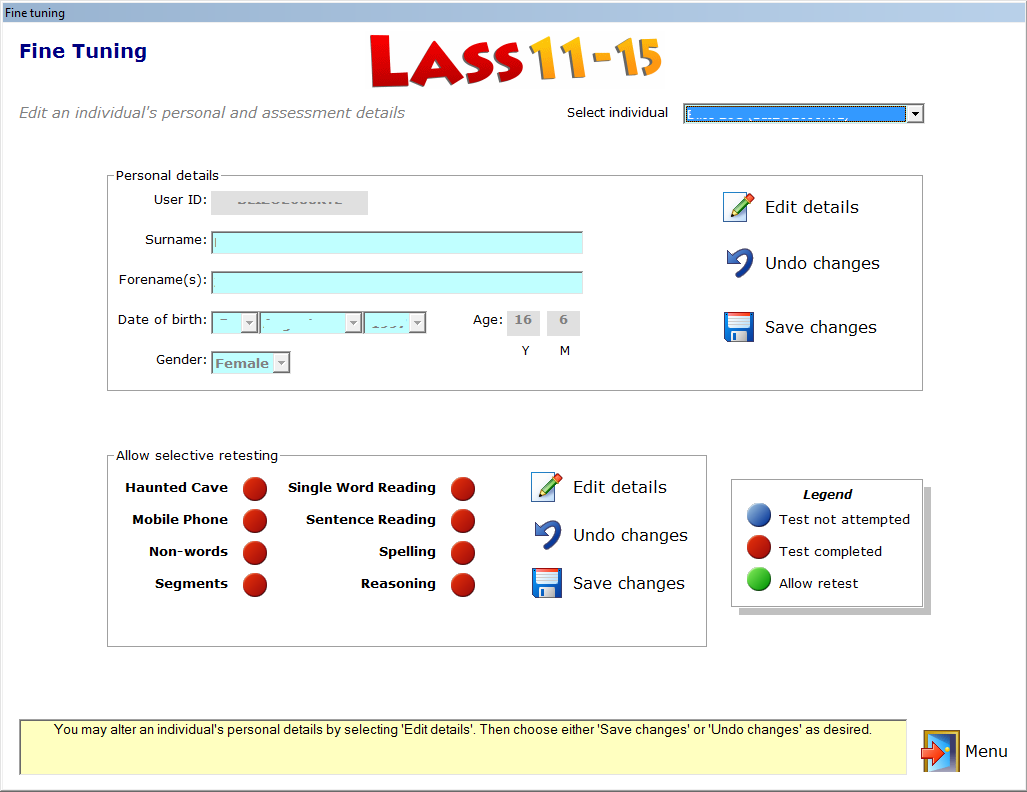Open the Select individual dropdown
Image resolution: width=1027 pixels, height=792 pixels.
(915, 114)
